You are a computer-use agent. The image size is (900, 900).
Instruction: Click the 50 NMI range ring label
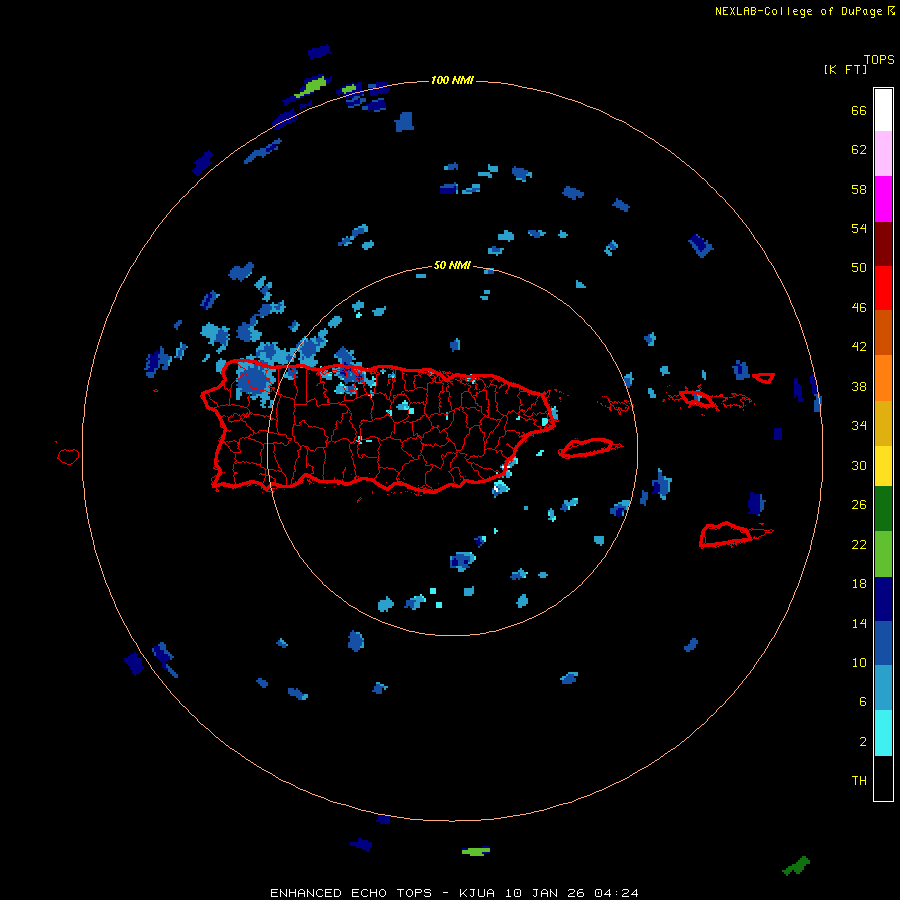coord(452,265)
